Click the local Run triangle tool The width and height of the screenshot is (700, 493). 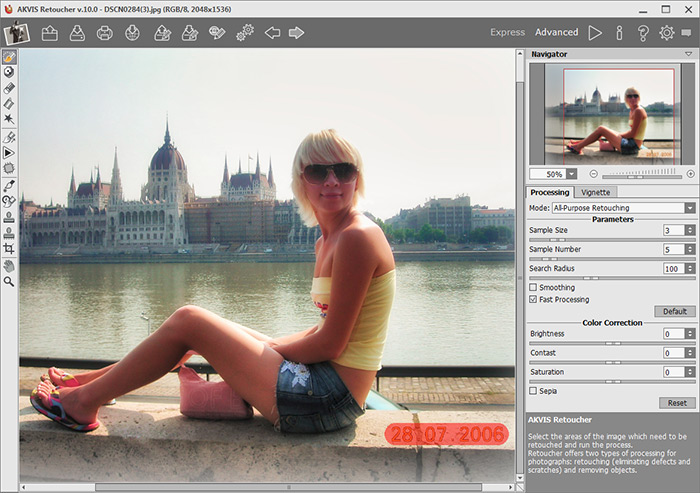point(9,153)
